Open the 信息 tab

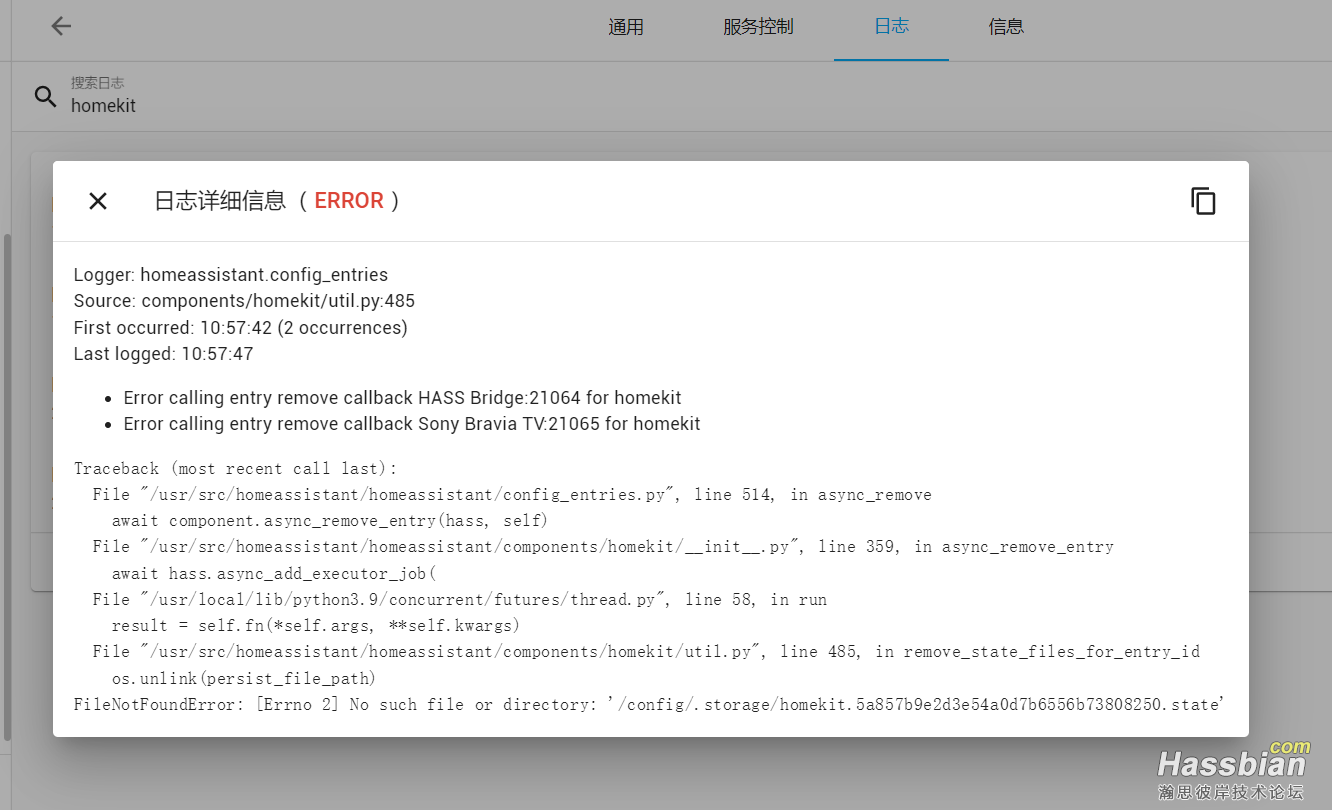coord(1006,27)
